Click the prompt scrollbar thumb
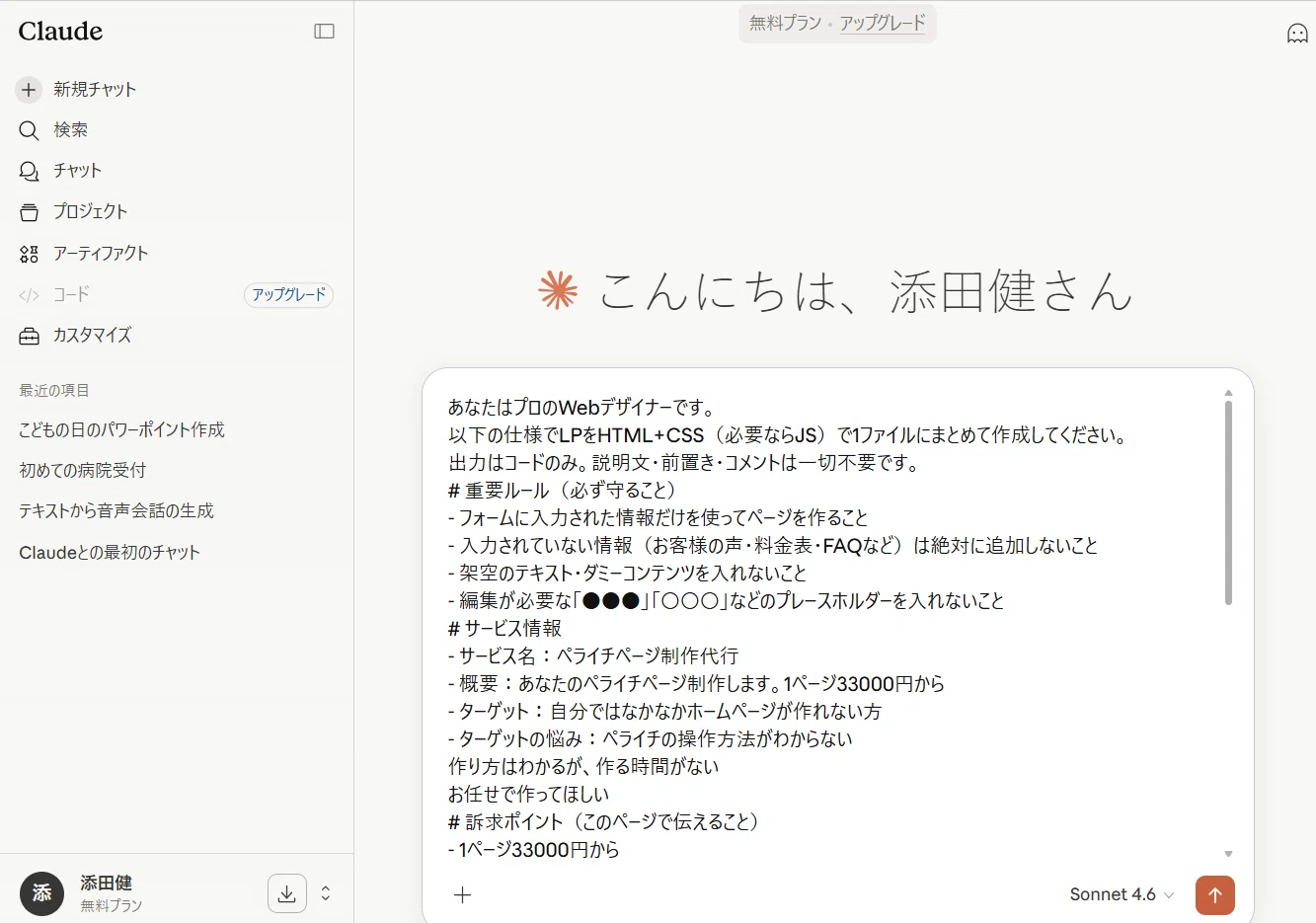The image size is (1316, 923). point(1228,501)
